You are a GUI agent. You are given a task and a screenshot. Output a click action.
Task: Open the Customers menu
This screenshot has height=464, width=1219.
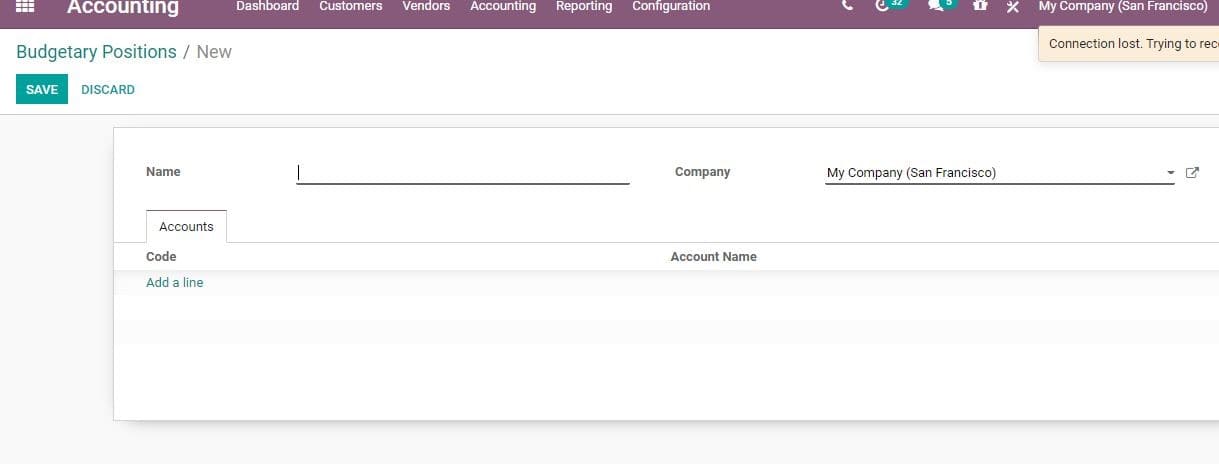coord(350,6)
